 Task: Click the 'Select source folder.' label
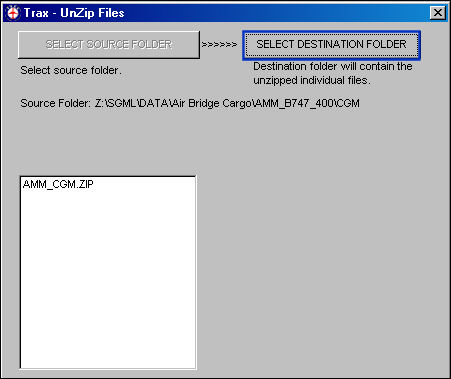tap(71, 70)
